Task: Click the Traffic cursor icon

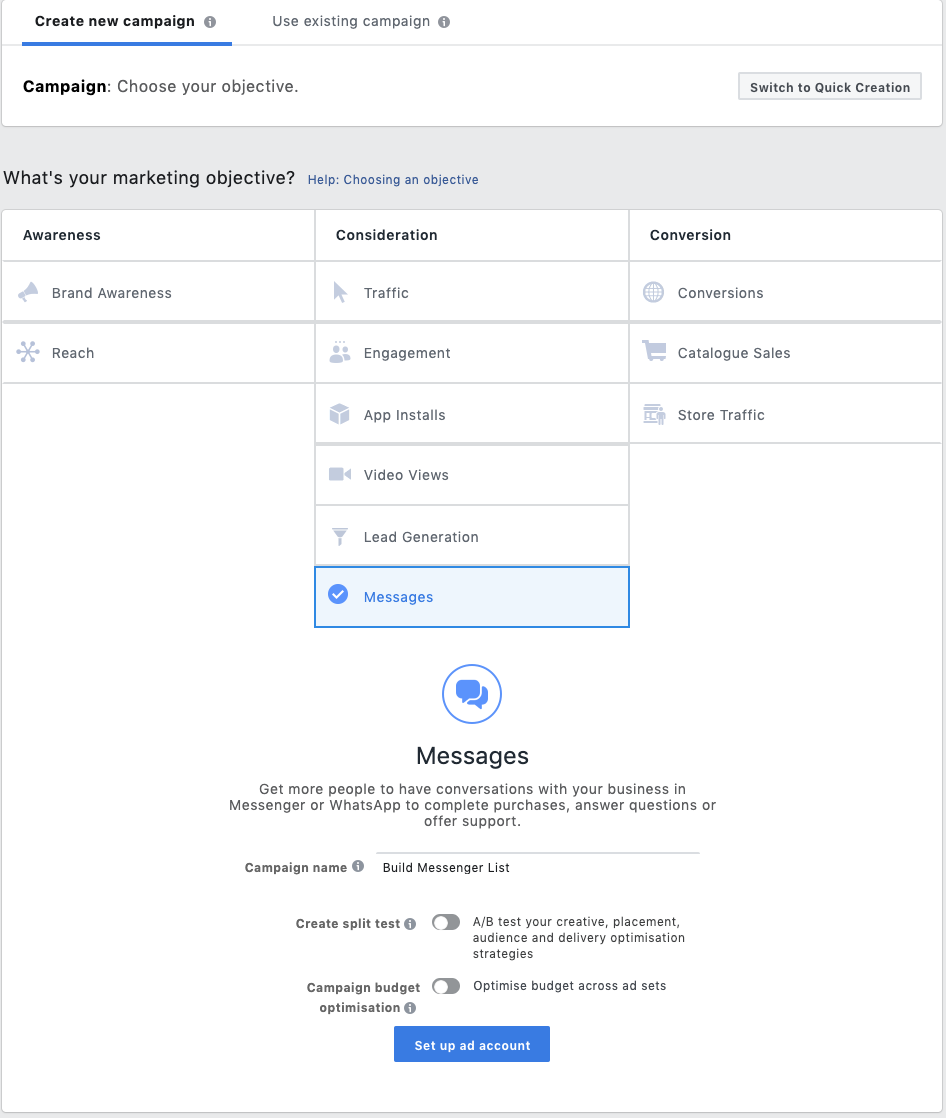Action: click(x=340, y=292)
